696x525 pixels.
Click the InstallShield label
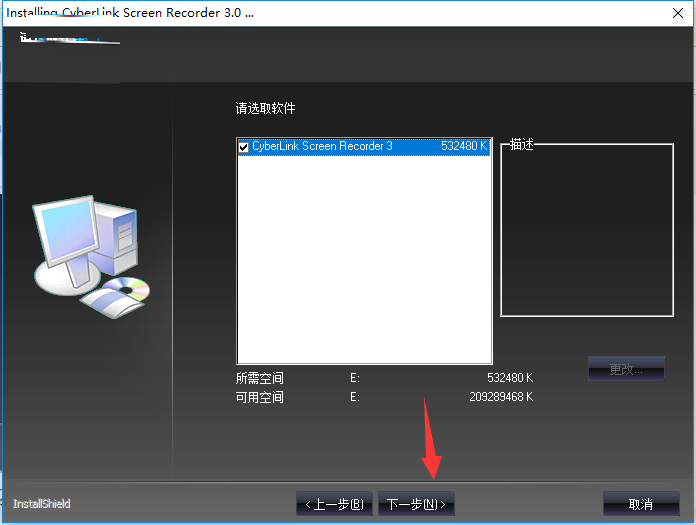coord(42,504)
